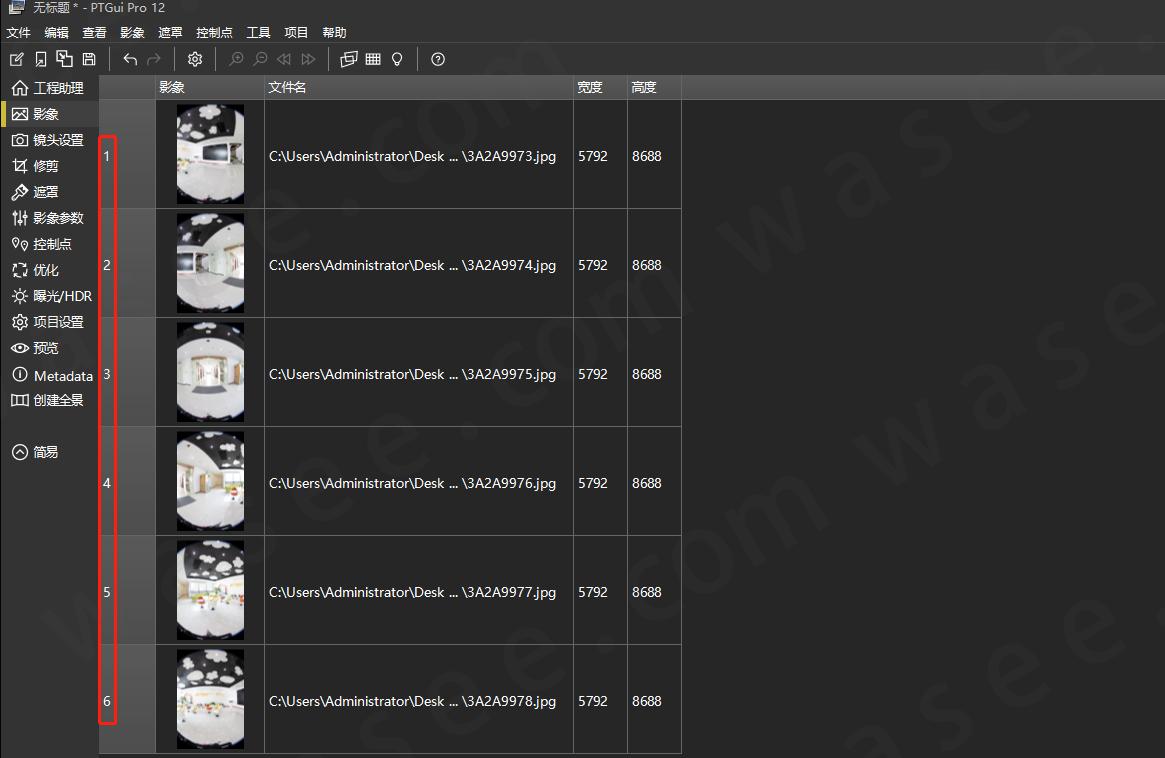Viewport: 1165px width, 758px height.
Task: Click the file path ending 3A2A9978.jpg
Action: 412,701
